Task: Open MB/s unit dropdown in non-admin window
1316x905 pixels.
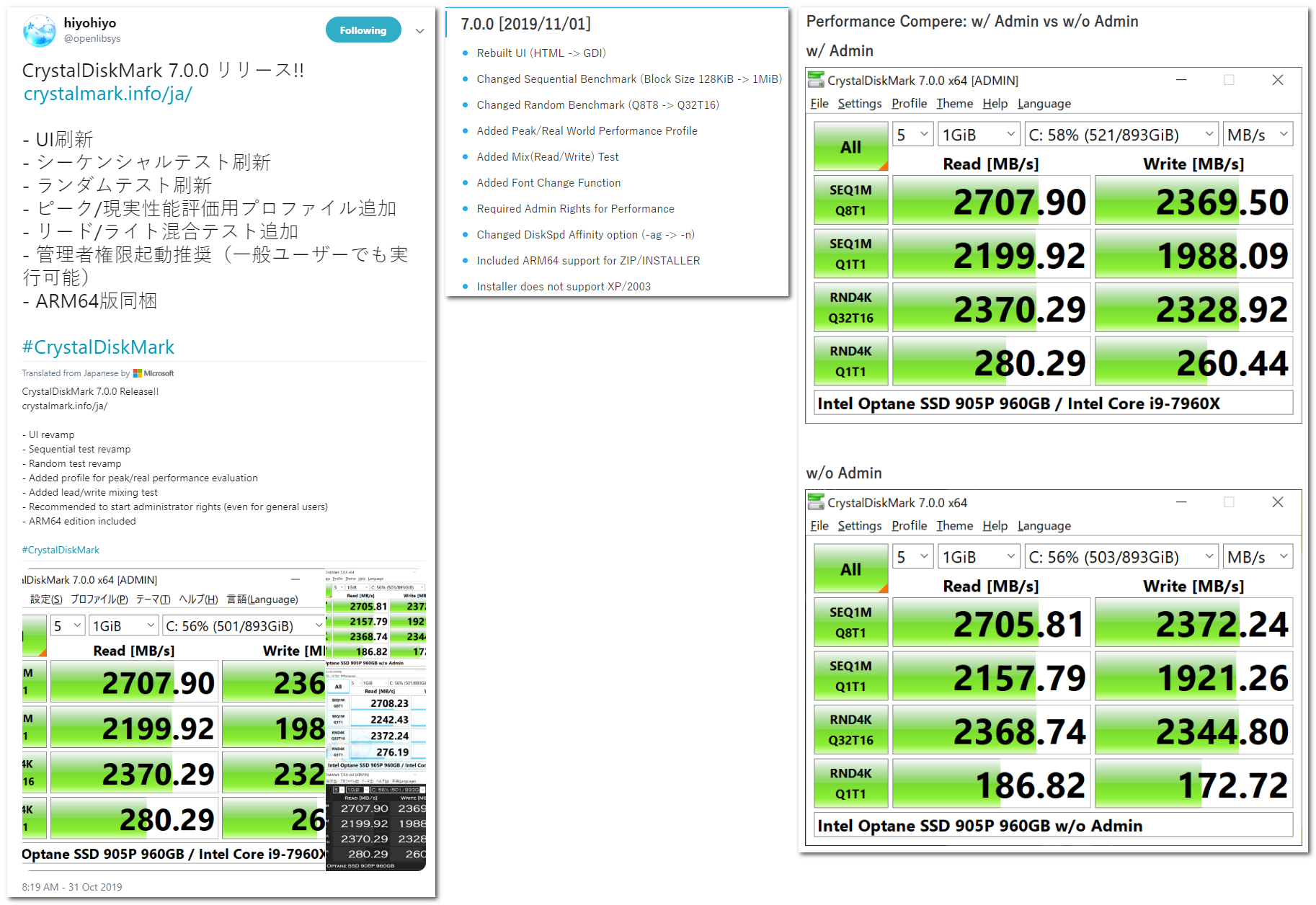Action: [x=1258, y=557]
